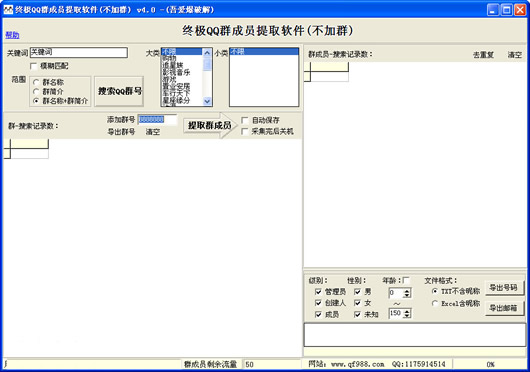
Task: Select the Excel含昵称 file format
Action: click(435, 303)
